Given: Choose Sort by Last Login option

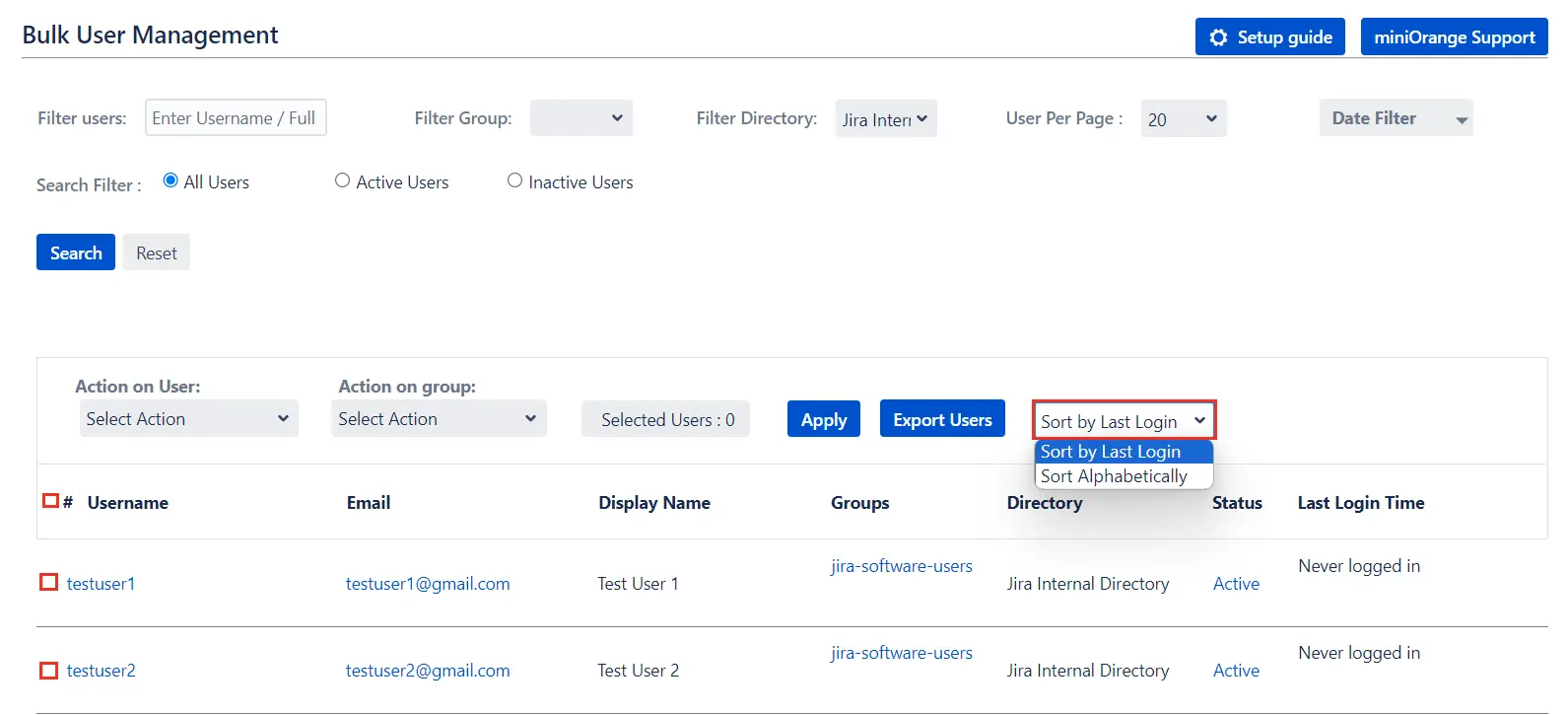Looking at the screenshot, I should [x=1111, y=452].
